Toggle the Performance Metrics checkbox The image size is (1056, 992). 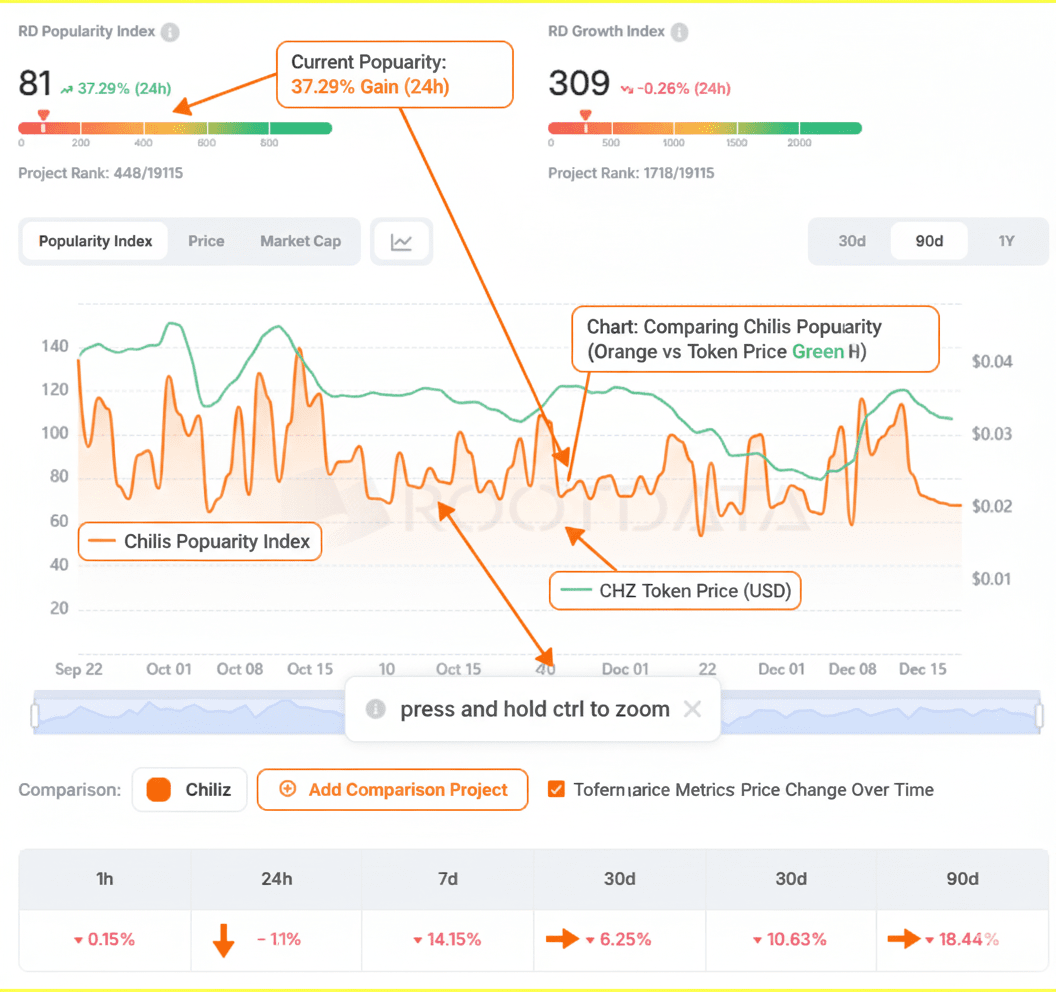pyautogui.click(x=556, y=789)
